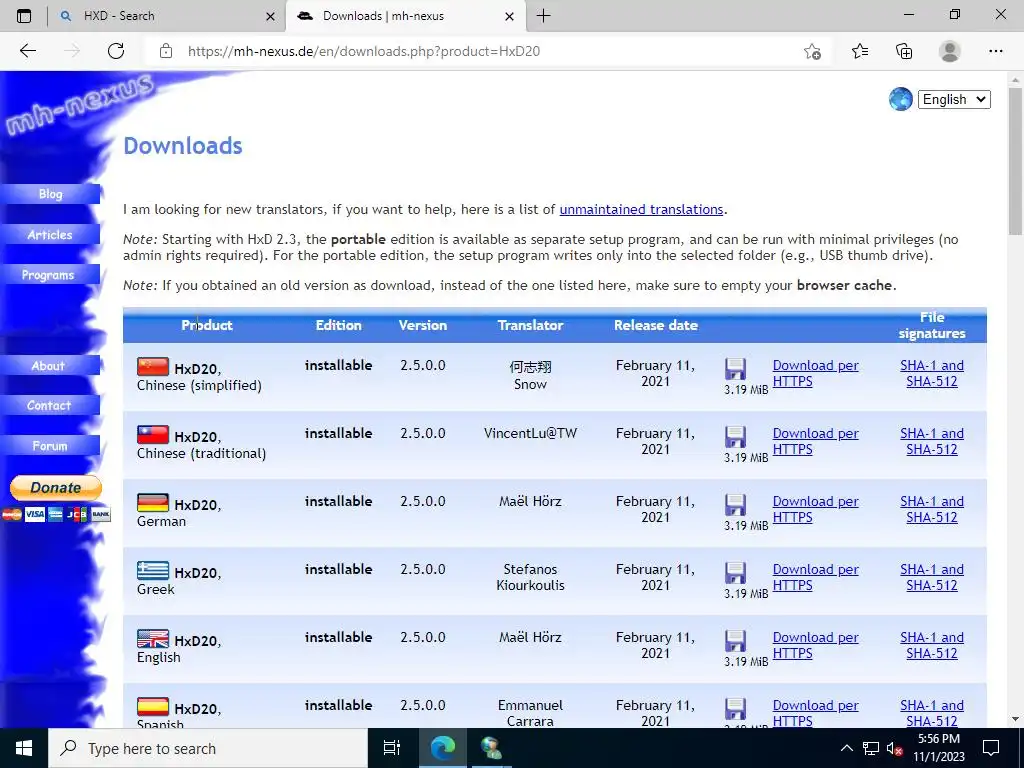View site information via the lock icon
Screen dimensions: 1024x768
(166, 51)
